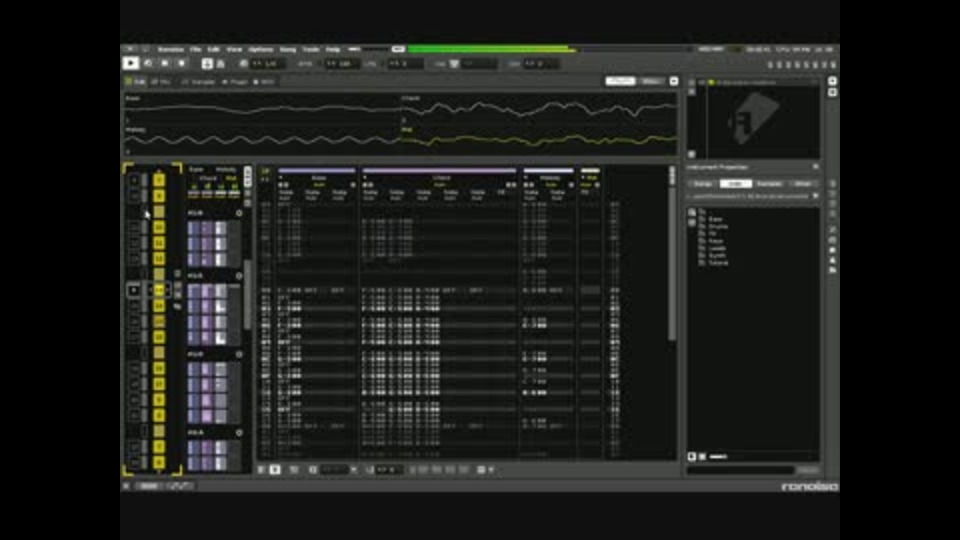
Task: Click the pattern matrix vertical scrollbar
Action: click(247, 294)
